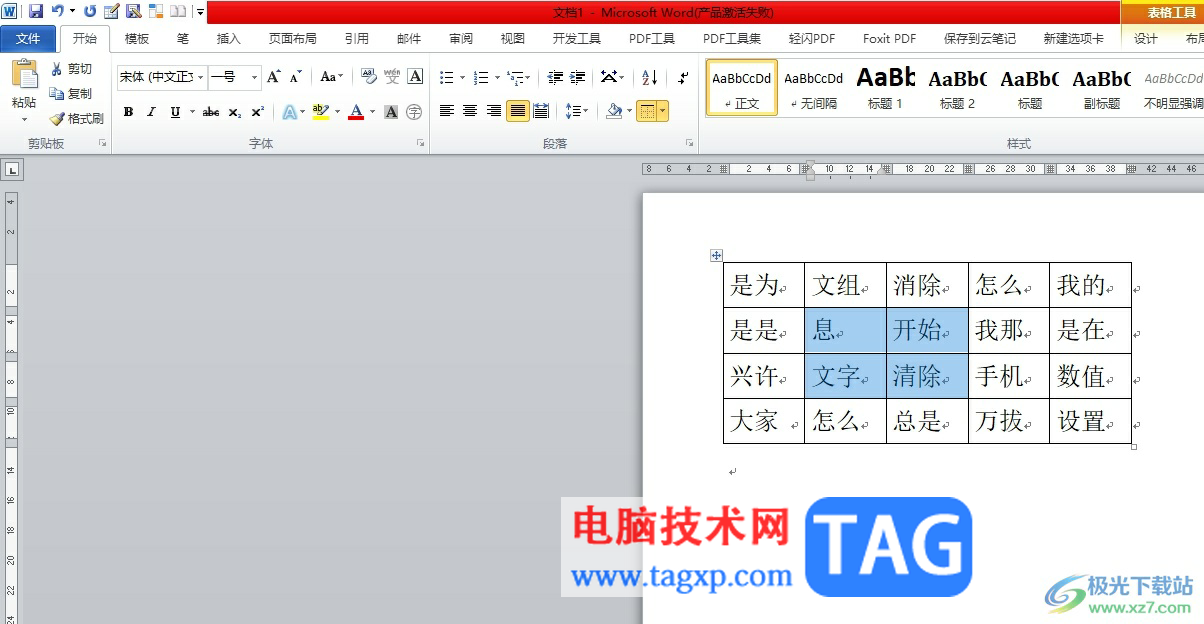Viewport: 1204px width, 624px height.
Task: Undo the last action
Action: click(57, 11)
